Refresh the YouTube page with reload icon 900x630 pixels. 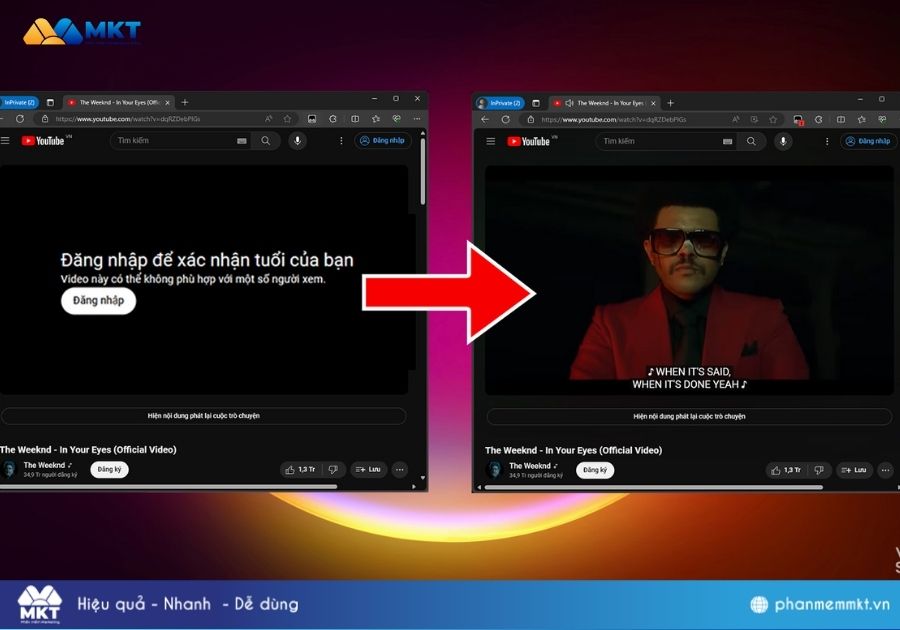pos(505,118)
